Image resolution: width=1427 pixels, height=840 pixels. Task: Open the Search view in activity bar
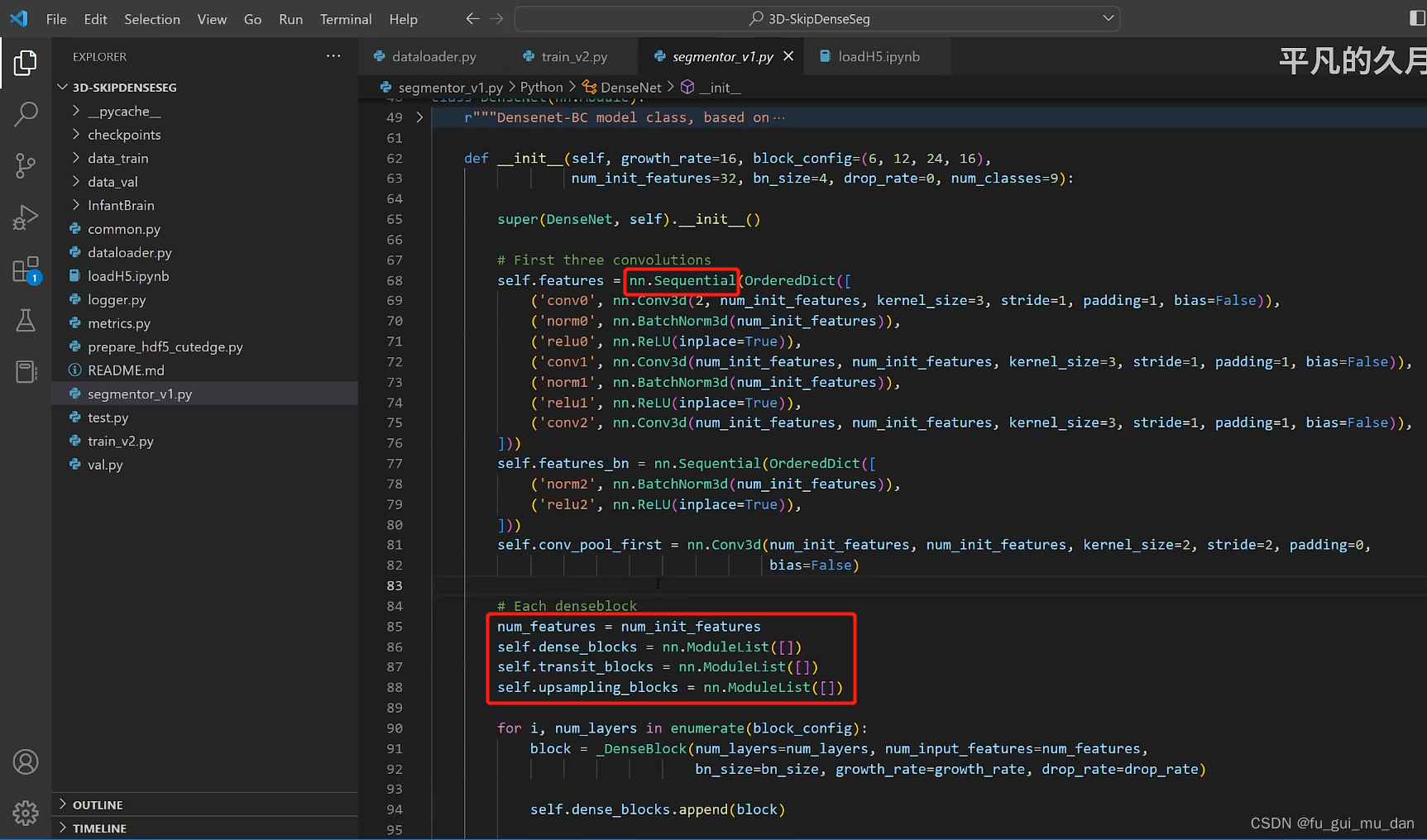(x=26, y=114)
